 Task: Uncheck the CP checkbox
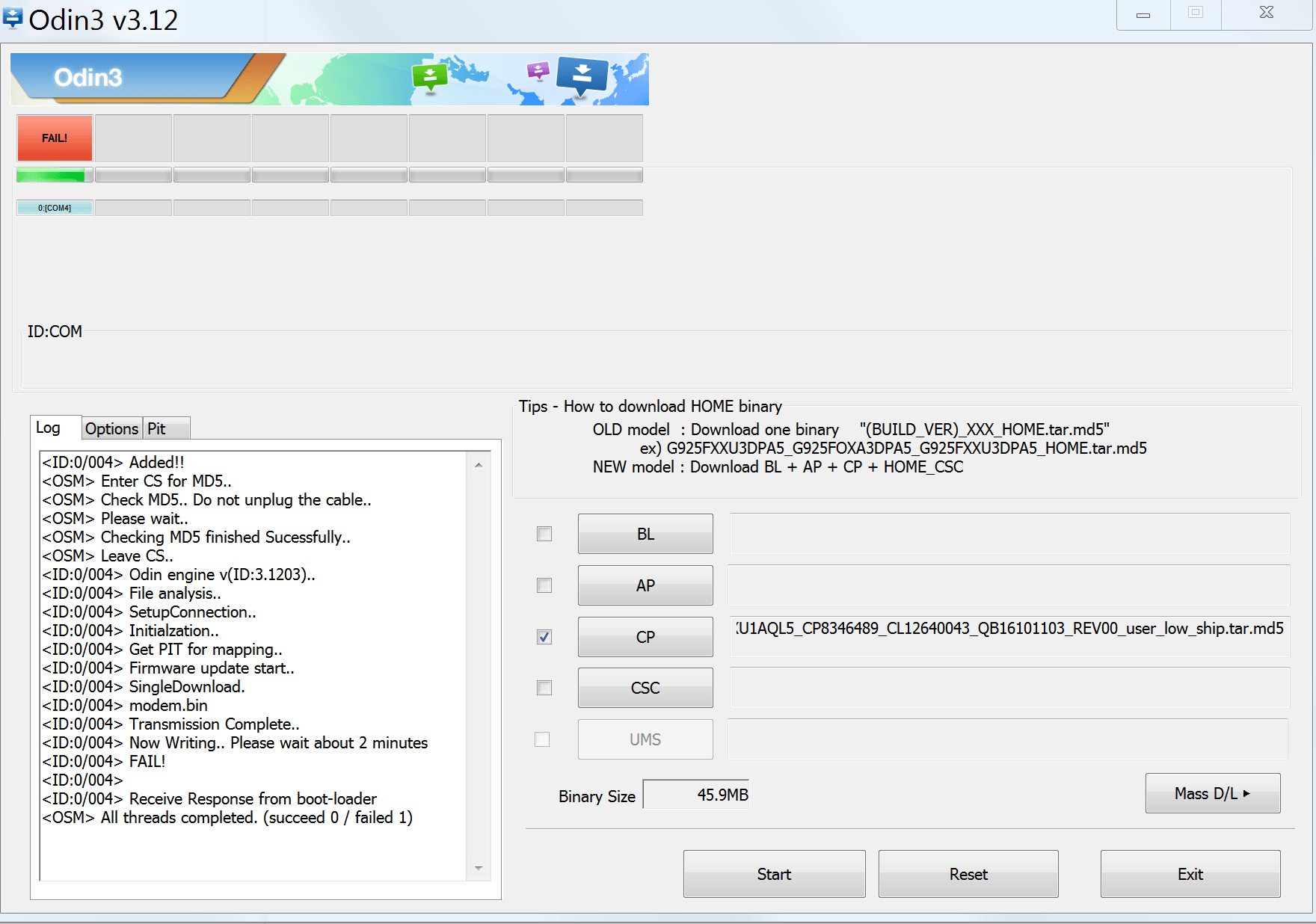point(544,637)
